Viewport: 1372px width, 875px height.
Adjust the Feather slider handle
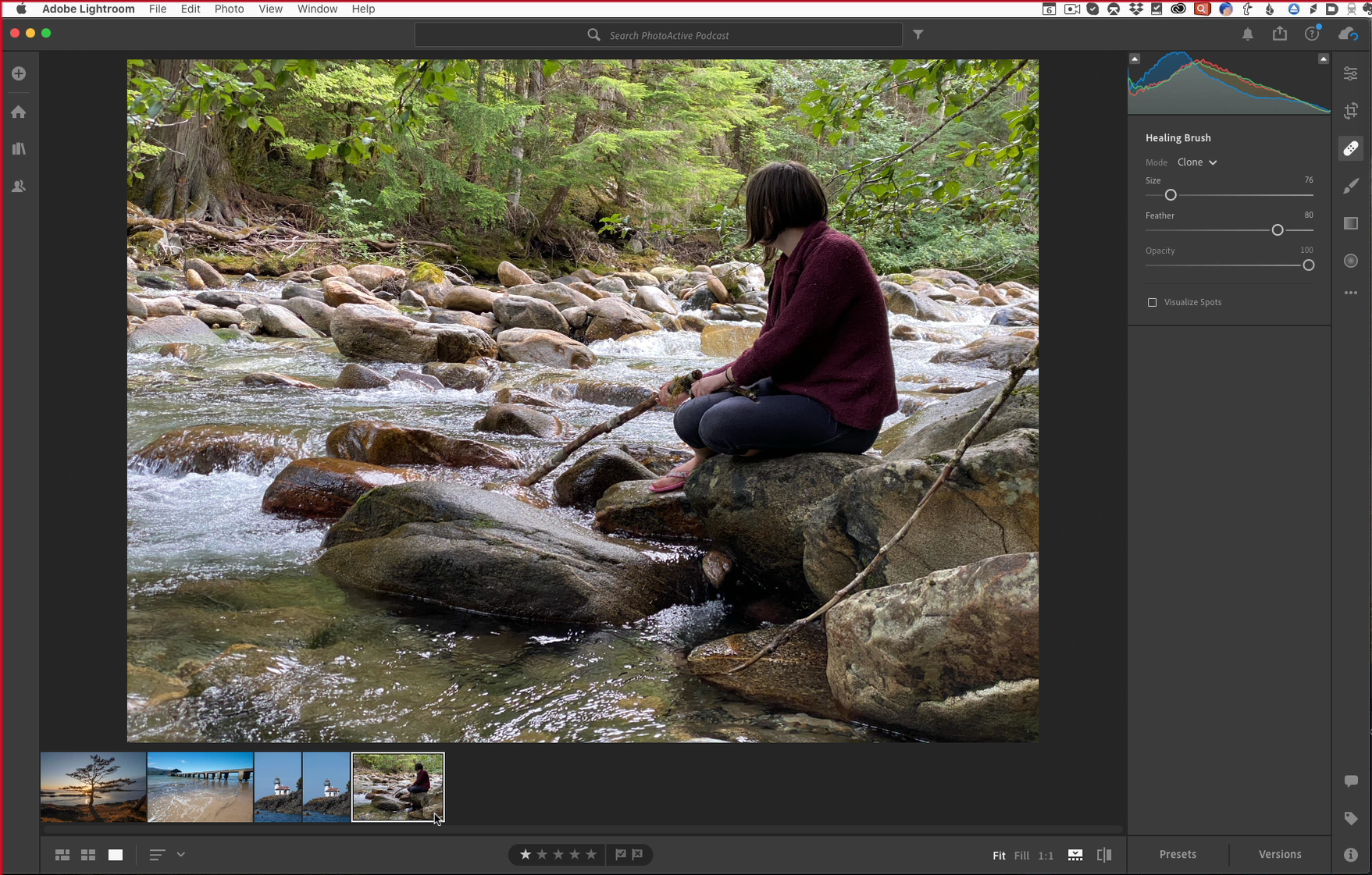pos(1278,230)
